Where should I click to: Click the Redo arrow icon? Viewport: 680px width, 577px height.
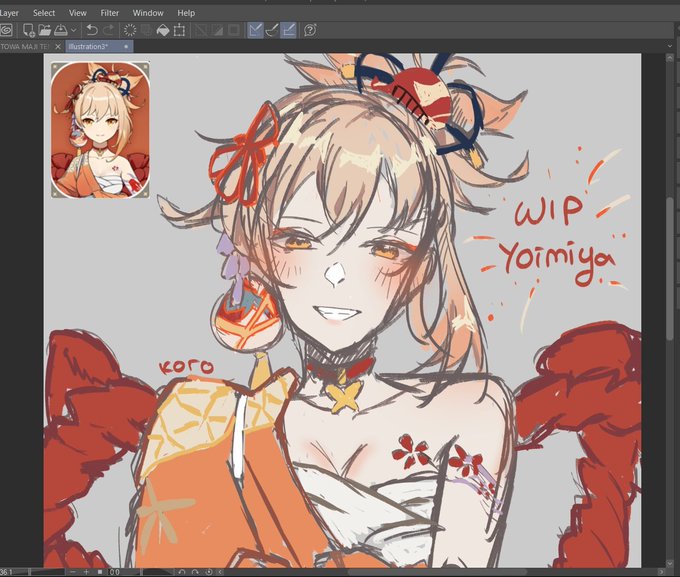[108, 30]
